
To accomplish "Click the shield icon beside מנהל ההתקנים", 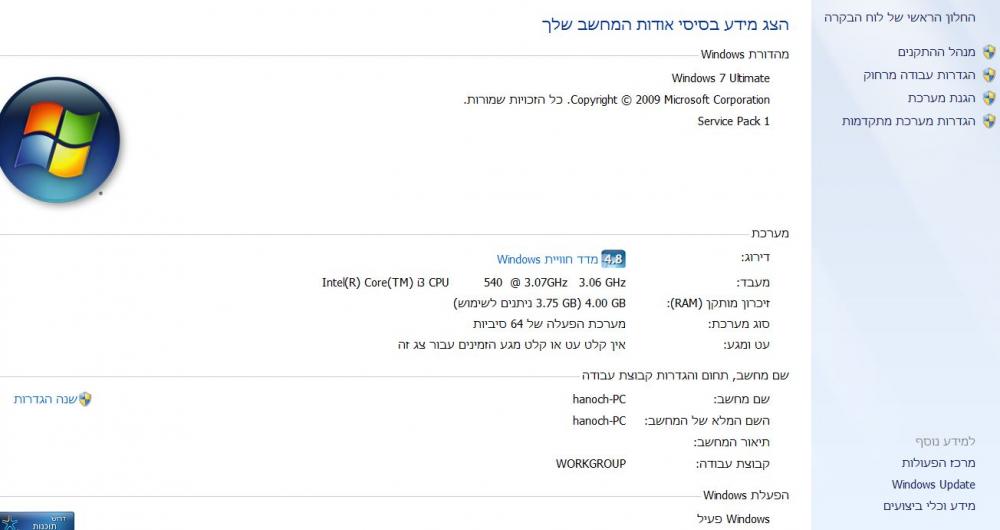I will pos(989,52).
